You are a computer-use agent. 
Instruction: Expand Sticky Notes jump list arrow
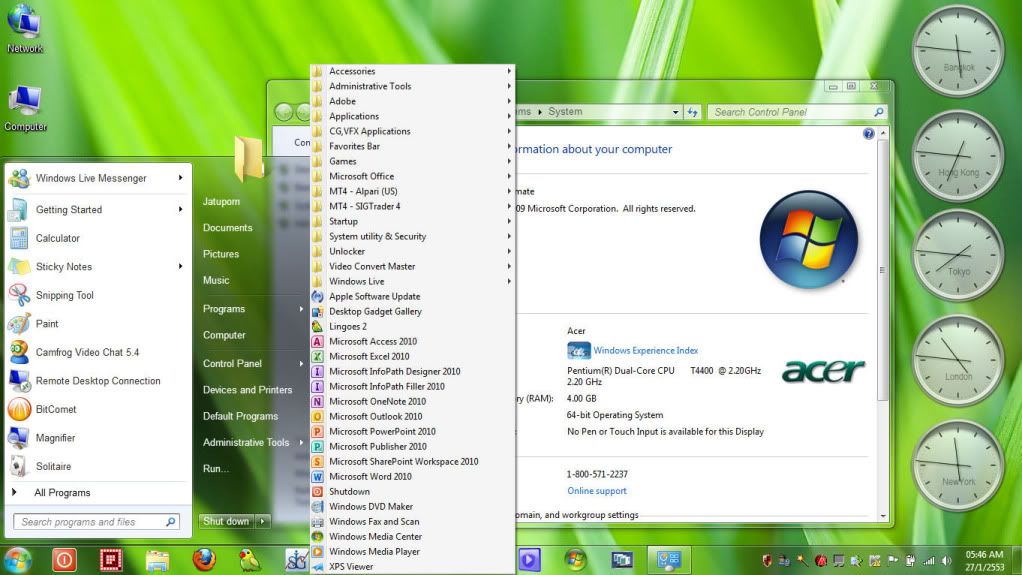[181, 266]
